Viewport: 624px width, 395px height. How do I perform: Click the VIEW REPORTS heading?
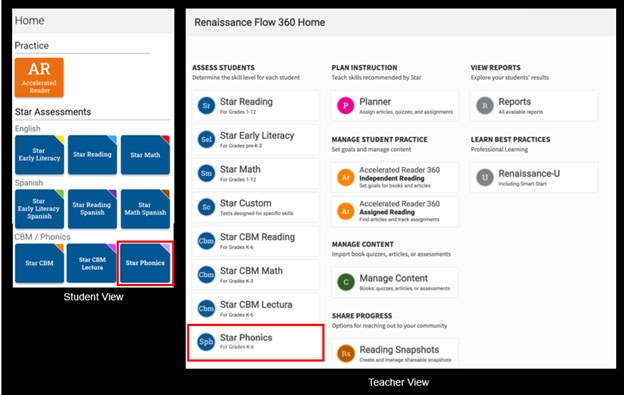coord(495,68)
